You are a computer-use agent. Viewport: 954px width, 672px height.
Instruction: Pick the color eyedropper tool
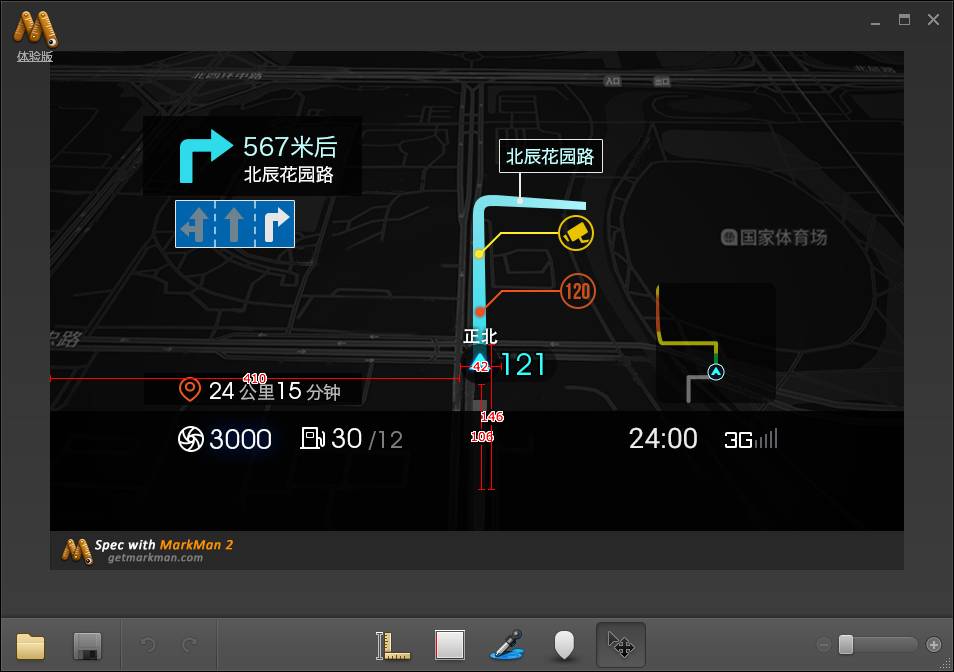(x=507, y=645)
